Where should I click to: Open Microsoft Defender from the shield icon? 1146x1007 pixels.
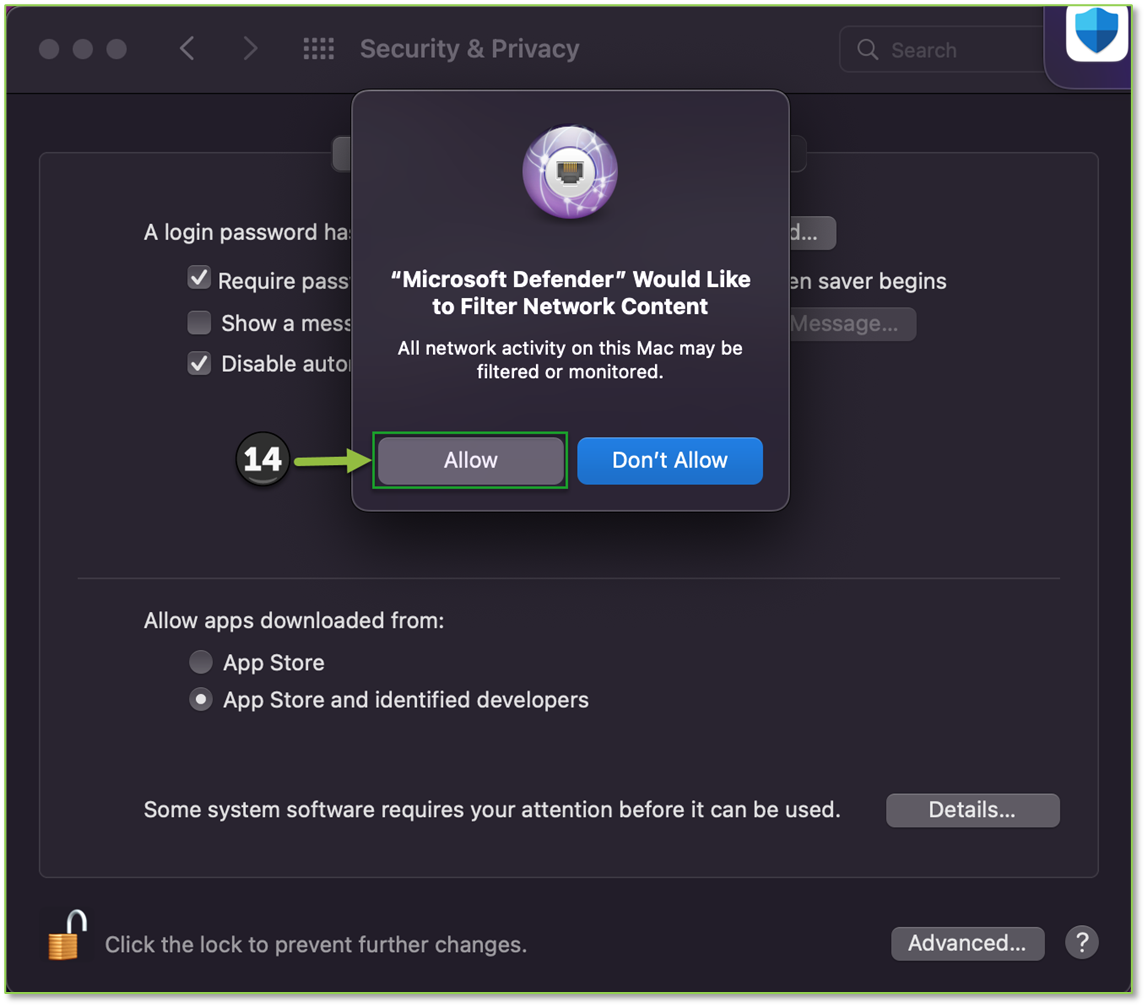tap(1096, 33)
